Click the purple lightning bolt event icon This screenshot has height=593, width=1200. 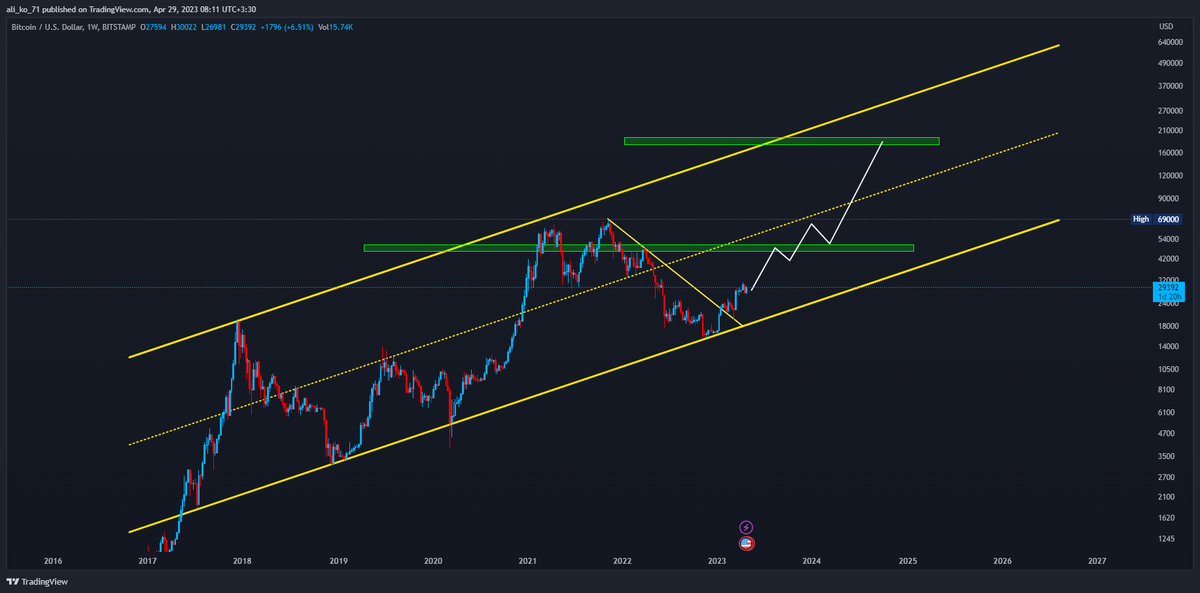(x=745, y=527)
